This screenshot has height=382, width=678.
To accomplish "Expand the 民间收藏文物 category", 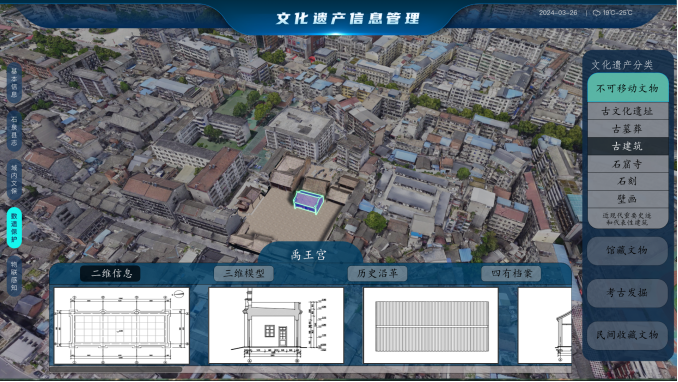I will coord(627,335).
